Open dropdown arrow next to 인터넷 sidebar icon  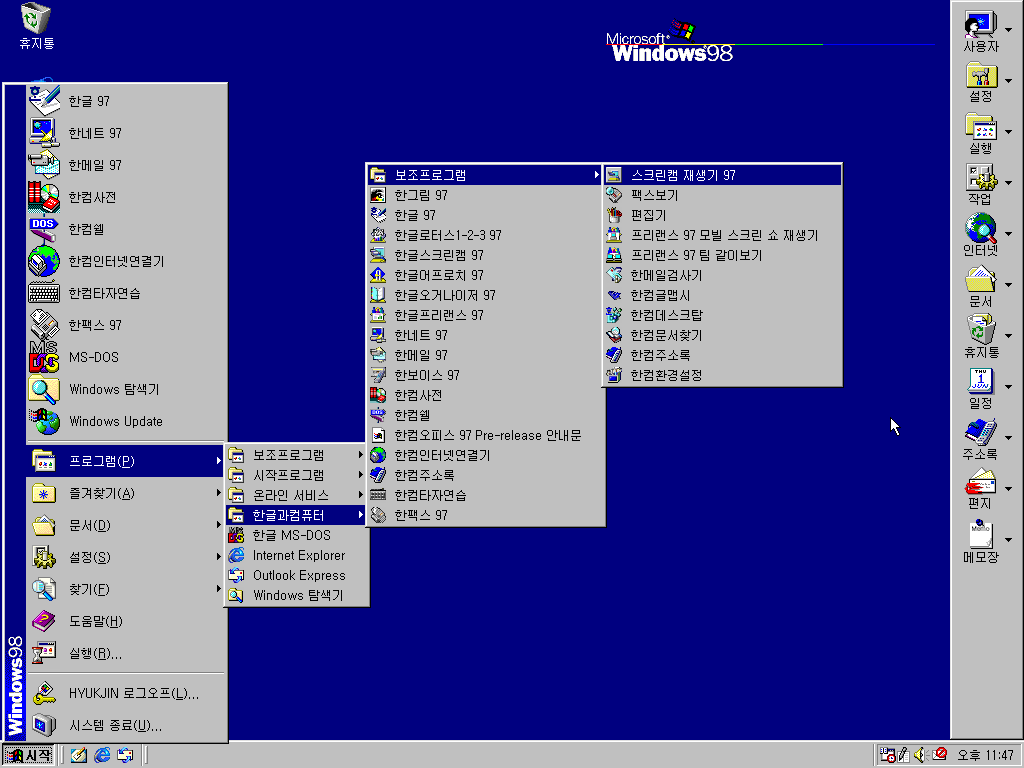pos(1009,234)
